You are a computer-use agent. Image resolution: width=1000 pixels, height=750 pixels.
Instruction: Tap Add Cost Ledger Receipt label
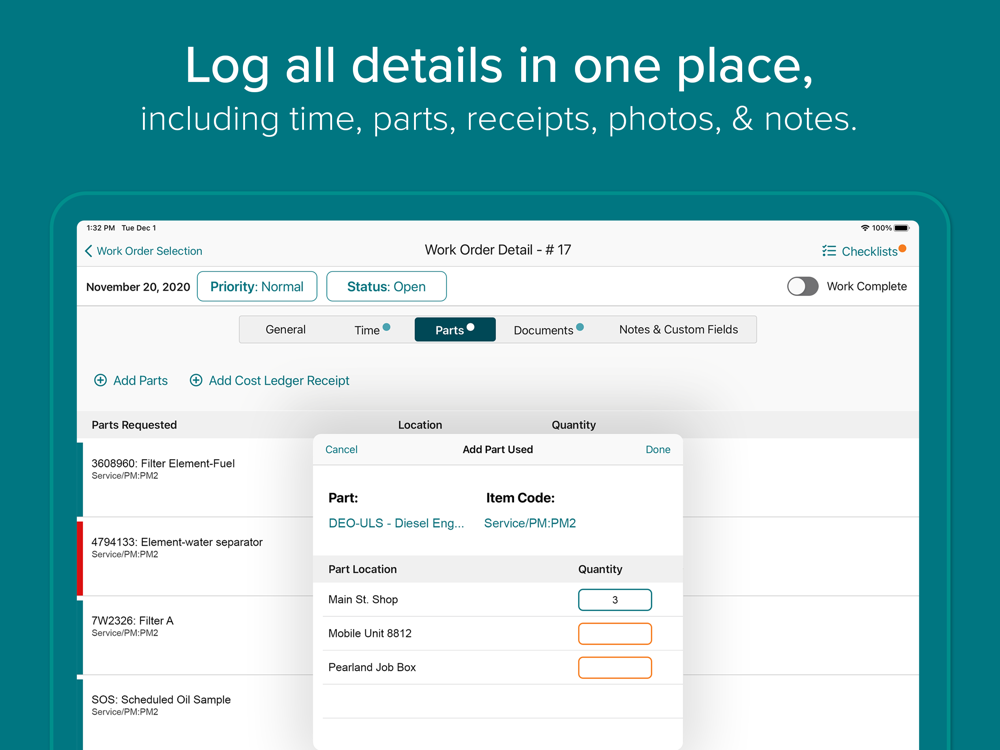coord(279,381)
